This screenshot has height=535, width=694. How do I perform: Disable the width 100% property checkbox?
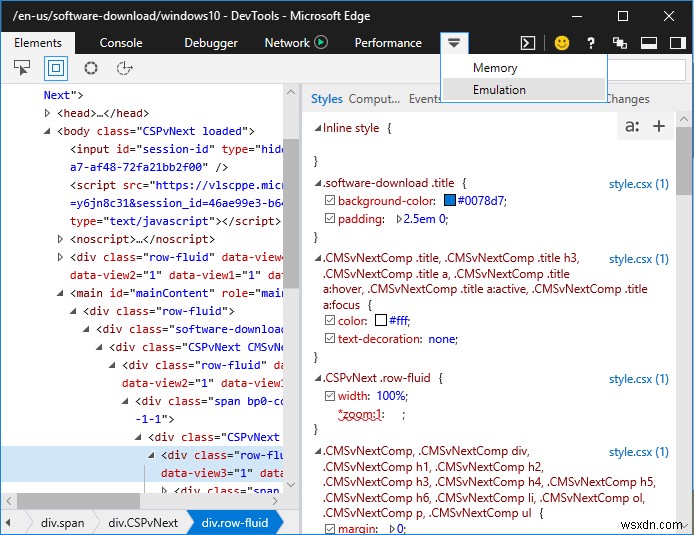click(x=331, y=396)
